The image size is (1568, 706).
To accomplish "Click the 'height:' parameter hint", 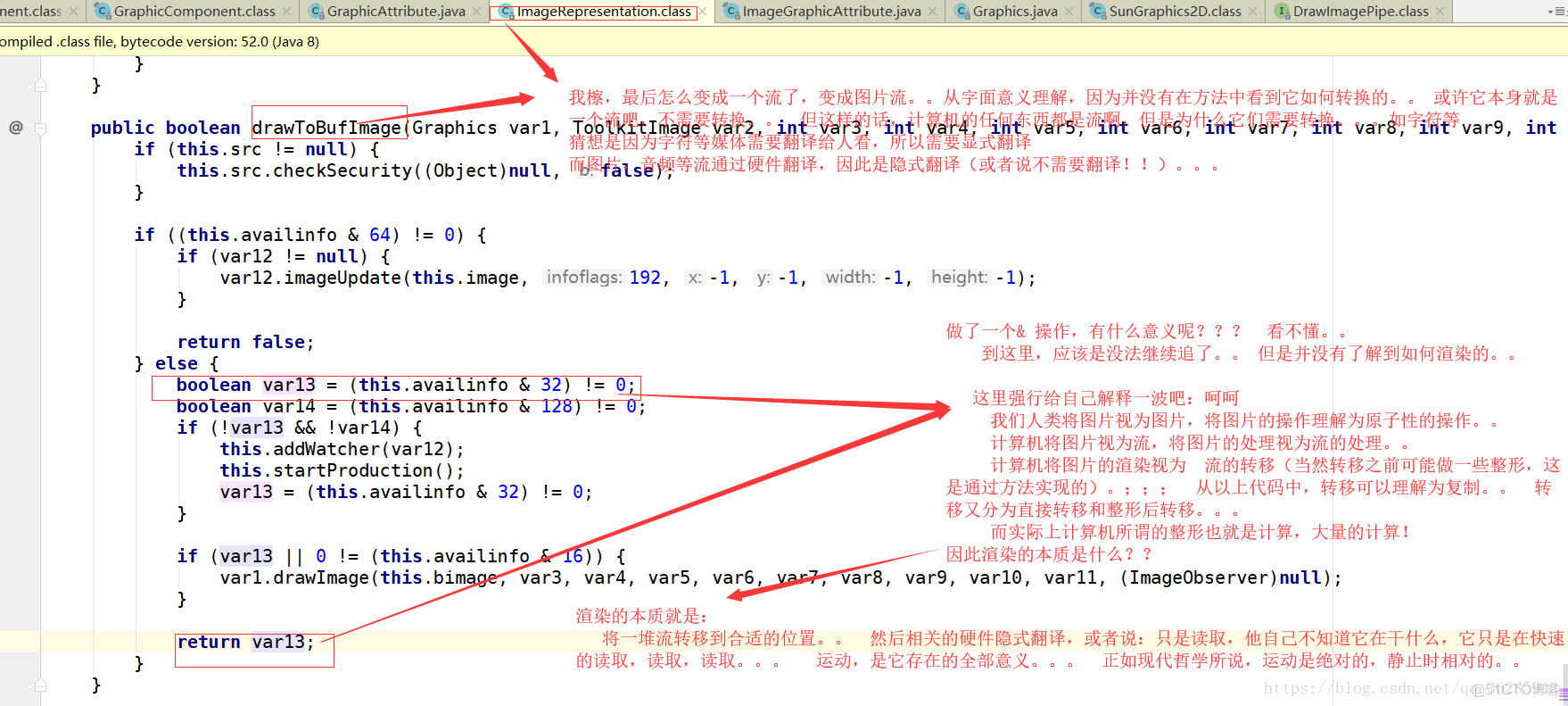I will [960, 278].
